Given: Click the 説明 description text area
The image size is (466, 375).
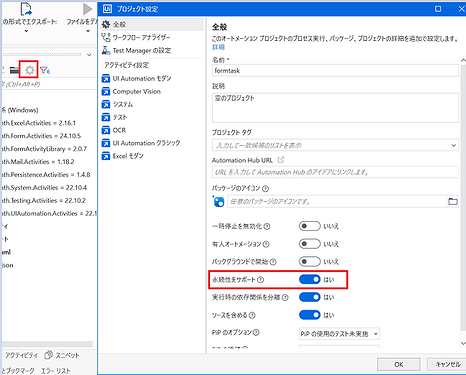Looking at the screenshot, I should click(335, 107).
